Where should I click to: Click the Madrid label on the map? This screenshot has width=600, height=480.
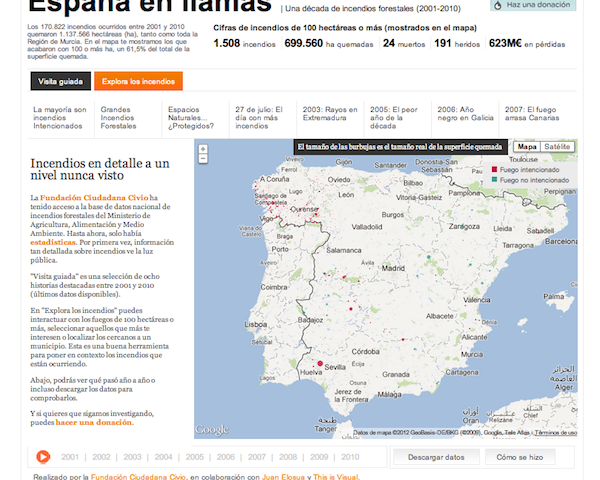point(393,268)
